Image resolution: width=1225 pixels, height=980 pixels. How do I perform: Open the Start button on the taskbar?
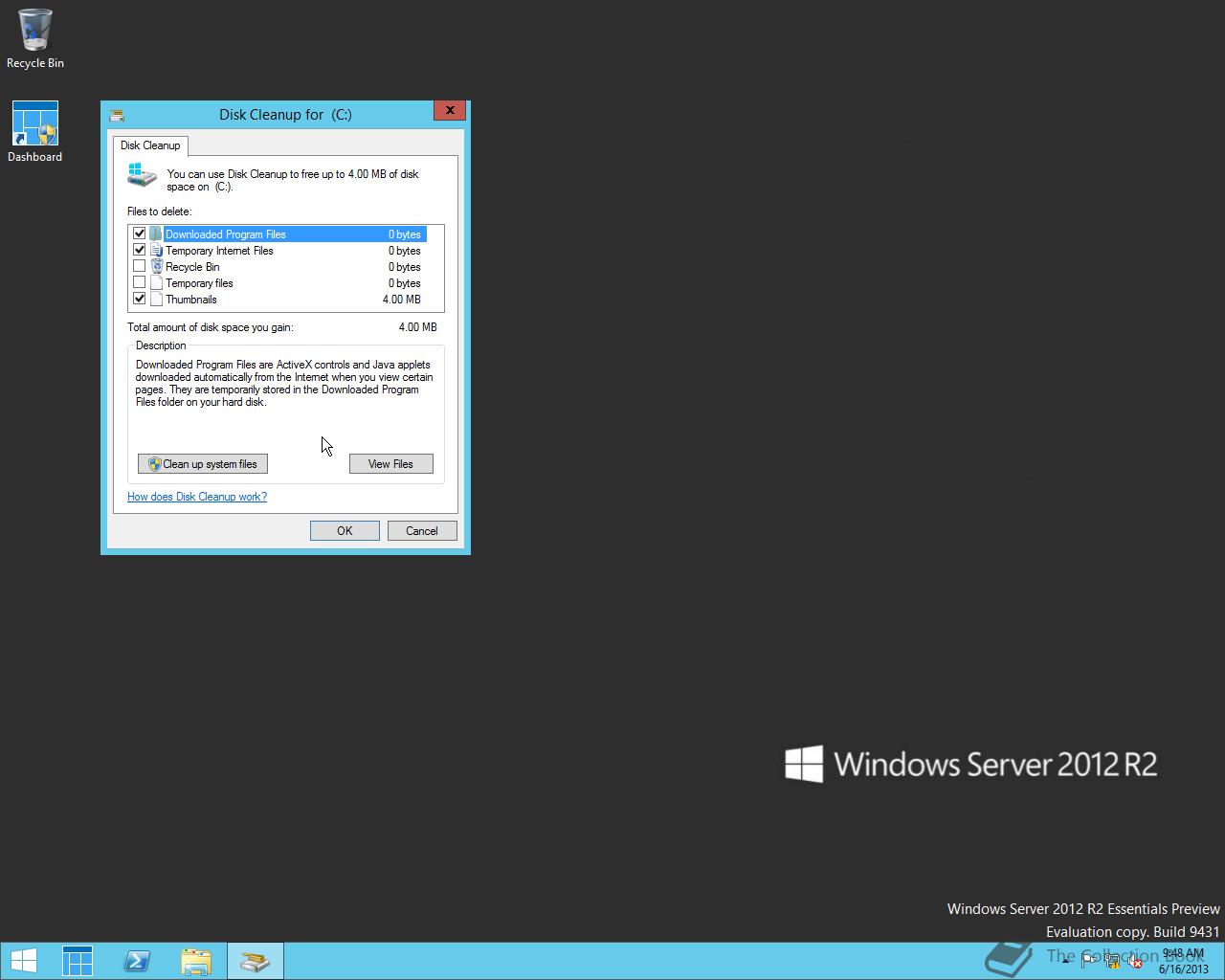tap(23, 961)
